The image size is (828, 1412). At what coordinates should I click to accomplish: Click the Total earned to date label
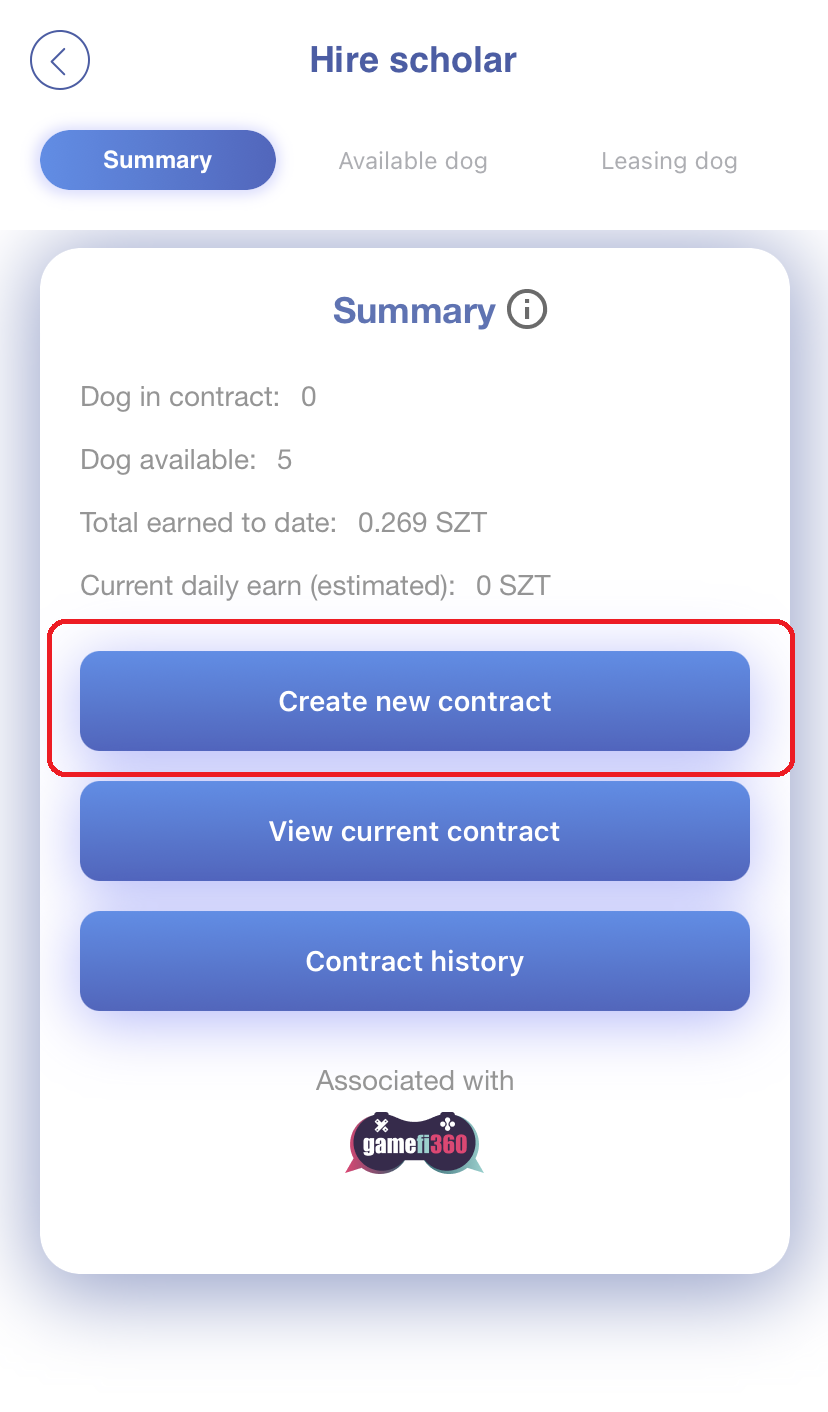[208, 522]
